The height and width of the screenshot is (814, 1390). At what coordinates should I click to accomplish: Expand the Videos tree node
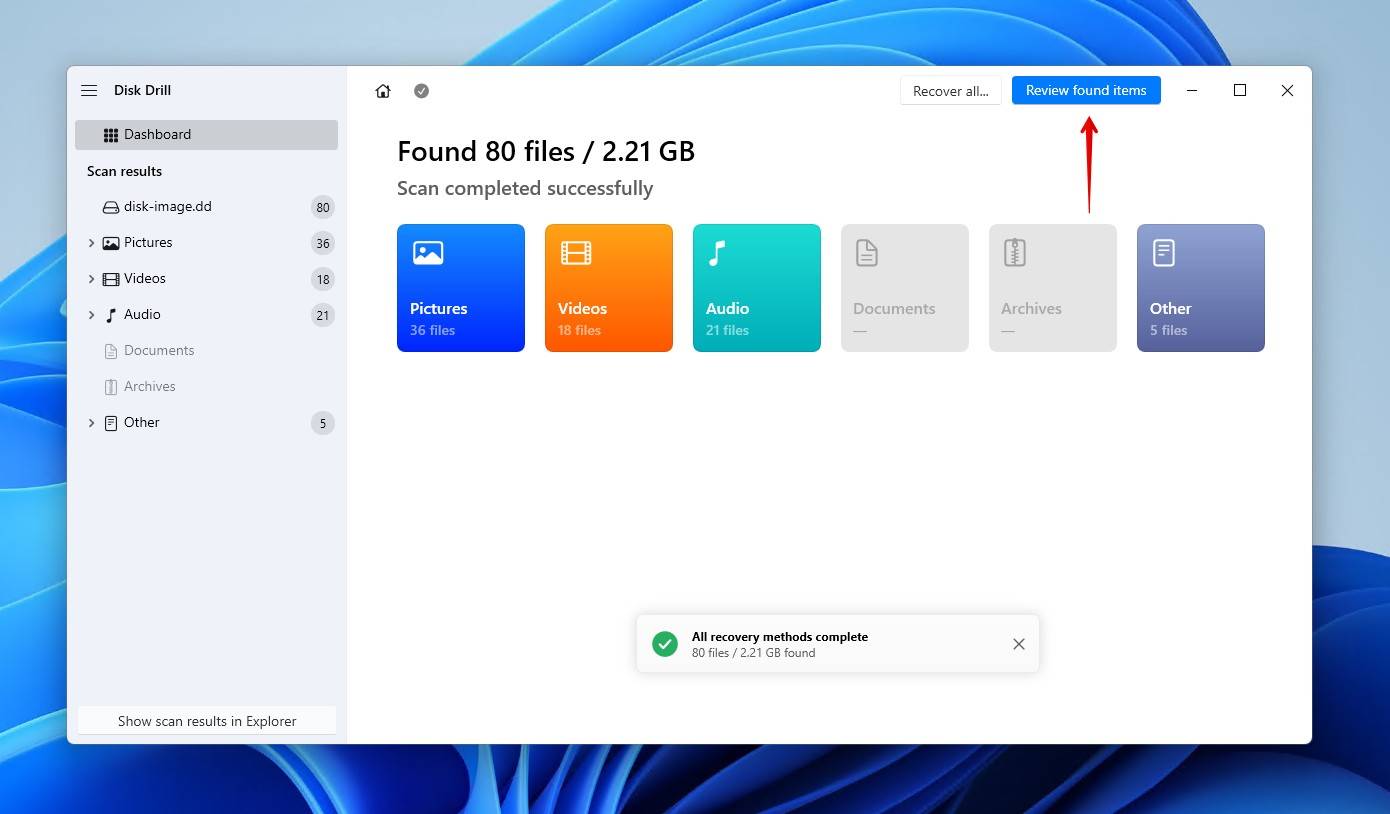tap(91, 279)
